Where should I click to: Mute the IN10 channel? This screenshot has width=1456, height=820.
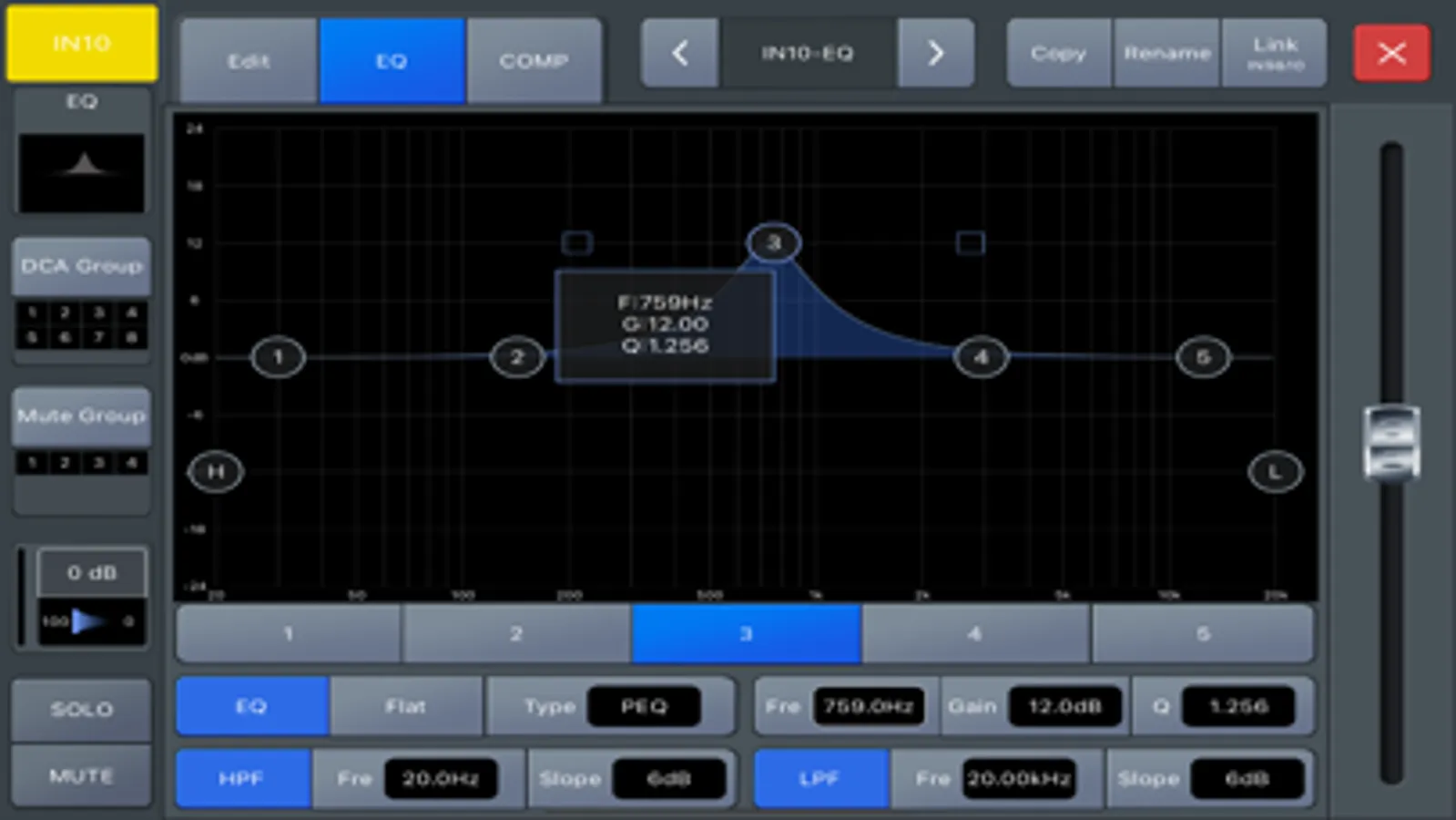(x=81, y=776)
